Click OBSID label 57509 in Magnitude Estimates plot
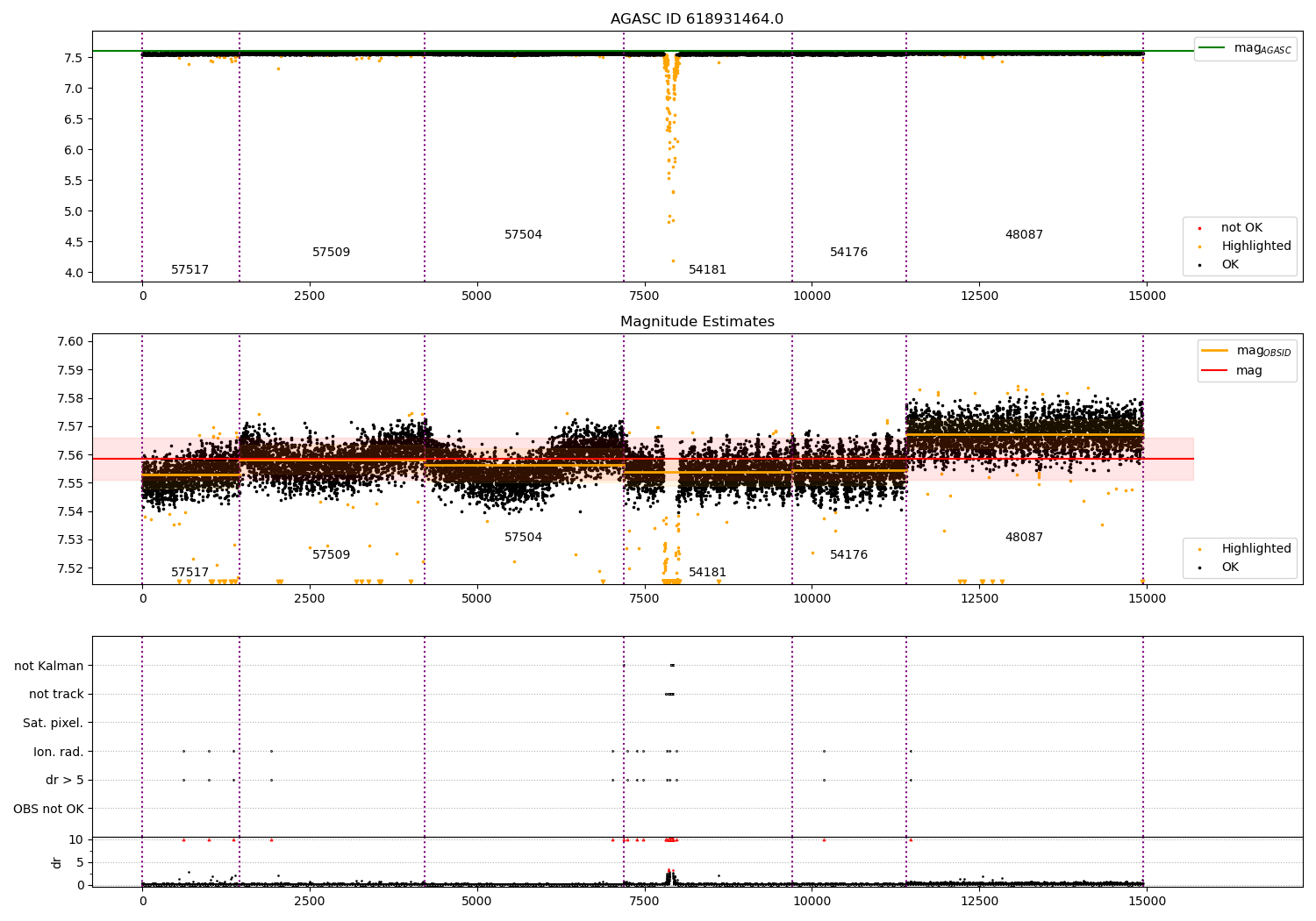The height and width of the screenshot is (921, 1316). (x=331, y=555)
